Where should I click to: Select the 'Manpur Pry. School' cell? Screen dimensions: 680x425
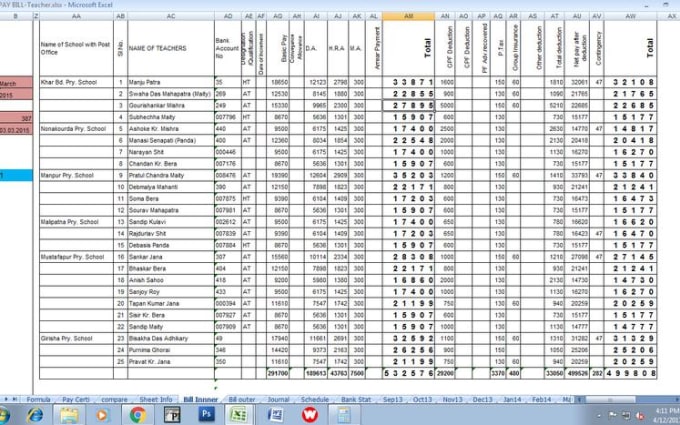(76, 175)
